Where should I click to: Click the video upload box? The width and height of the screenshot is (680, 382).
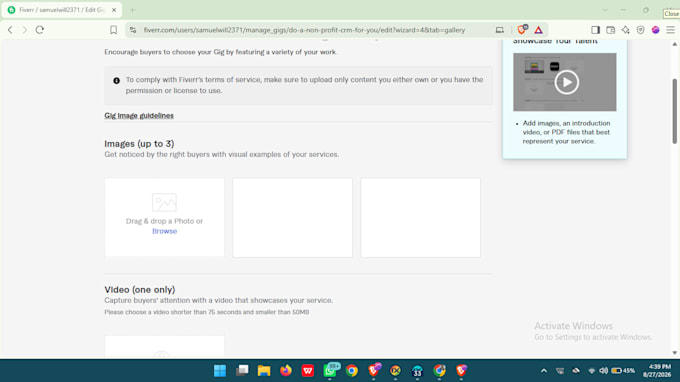tap(164, 346)
